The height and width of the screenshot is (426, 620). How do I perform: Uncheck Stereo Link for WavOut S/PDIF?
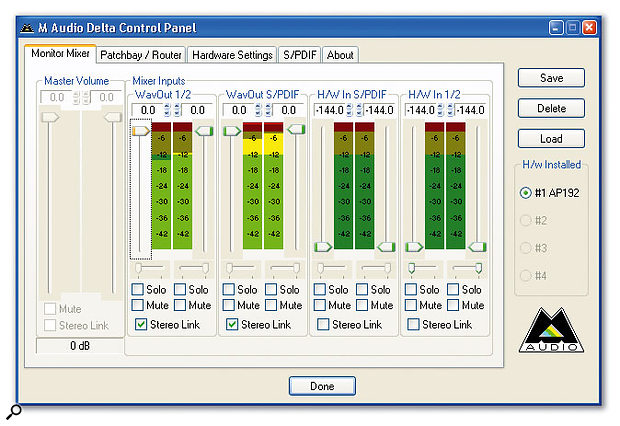point(232,324)
